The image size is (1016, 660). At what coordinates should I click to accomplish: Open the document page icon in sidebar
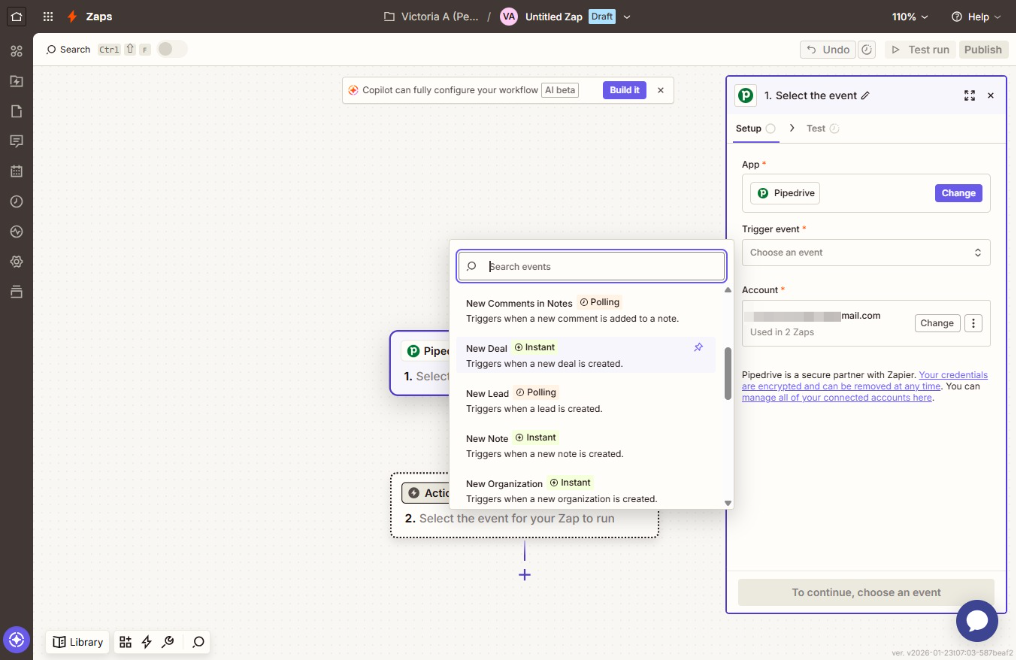[x=17, y=111]
